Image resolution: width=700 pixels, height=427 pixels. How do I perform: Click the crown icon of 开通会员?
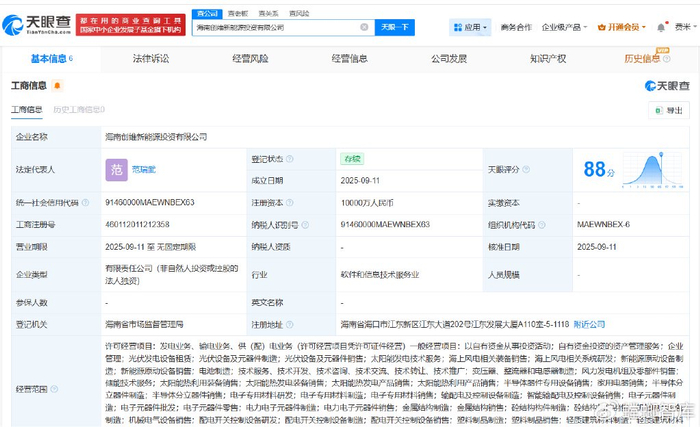[601, 27]
